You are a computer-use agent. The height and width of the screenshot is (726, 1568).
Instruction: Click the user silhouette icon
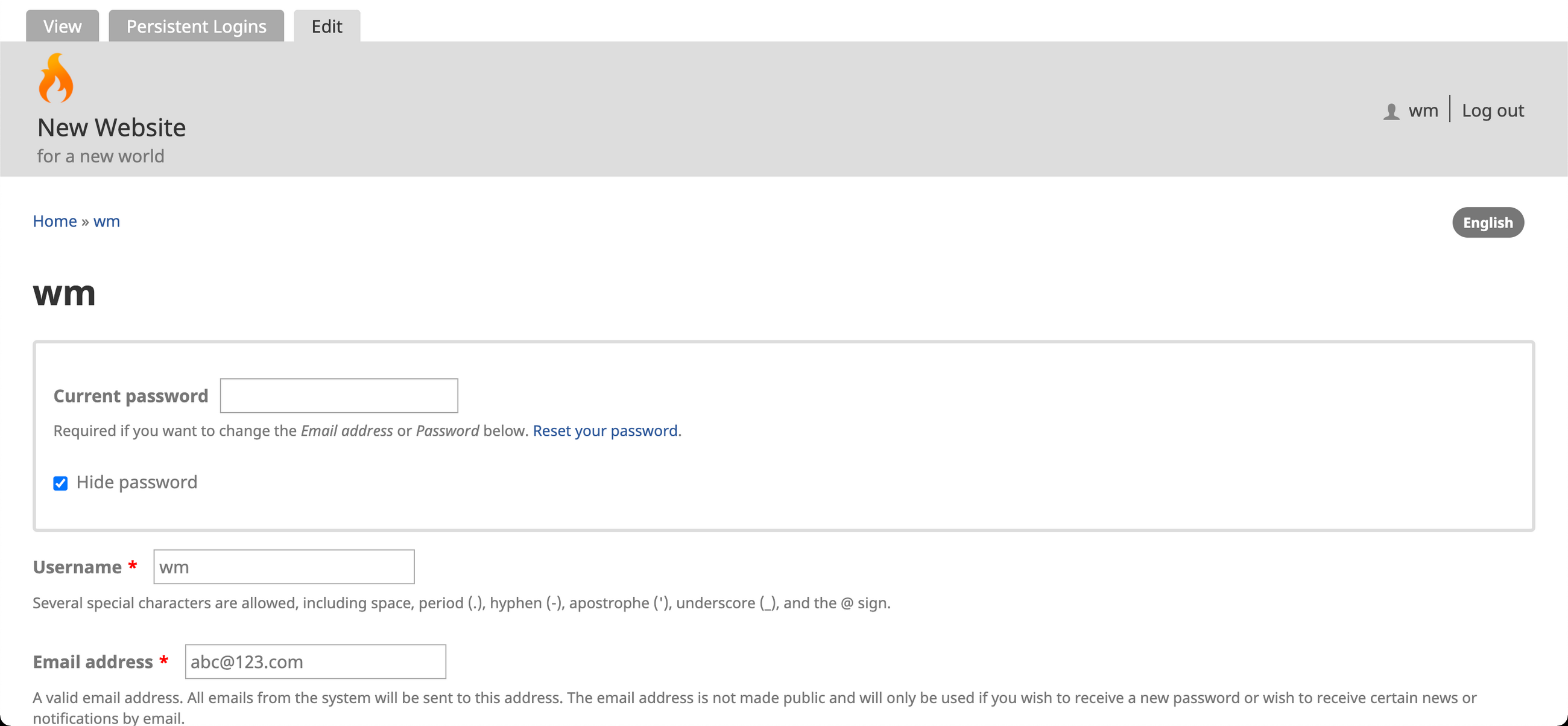tap(1391, 112)
